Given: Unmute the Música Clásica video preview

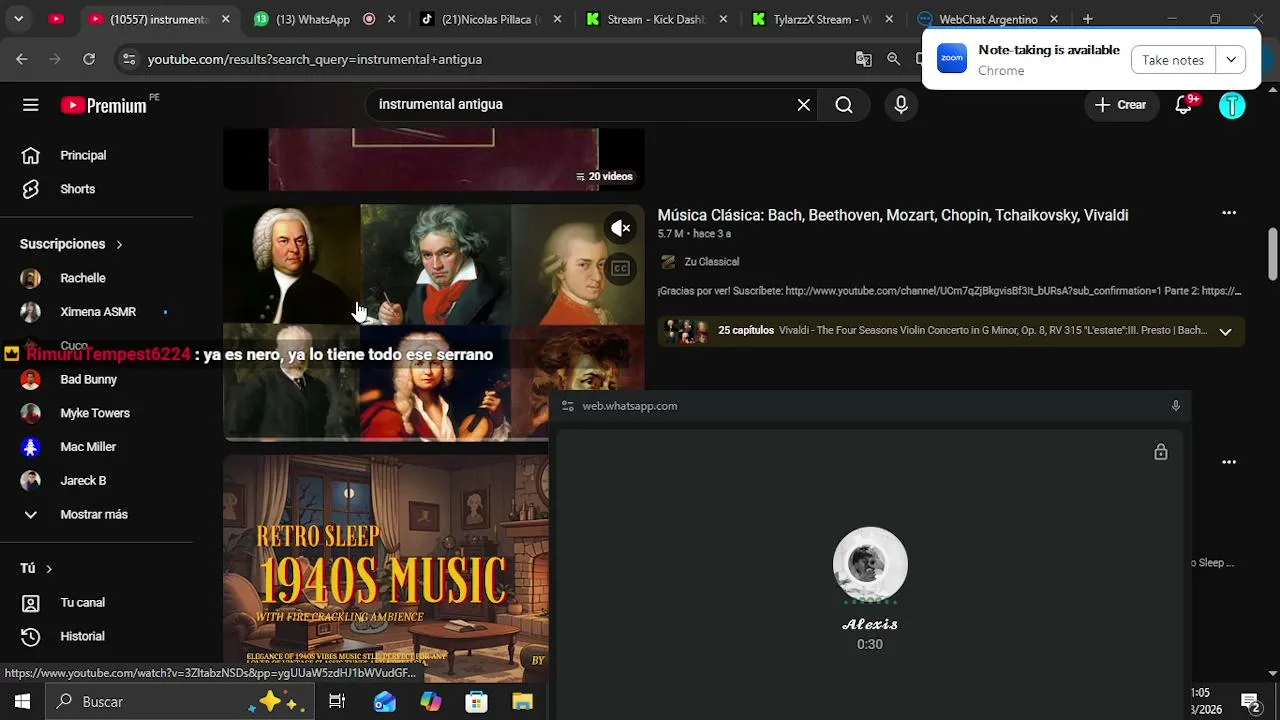Looking at the screenshot, I should coord(621,228).
